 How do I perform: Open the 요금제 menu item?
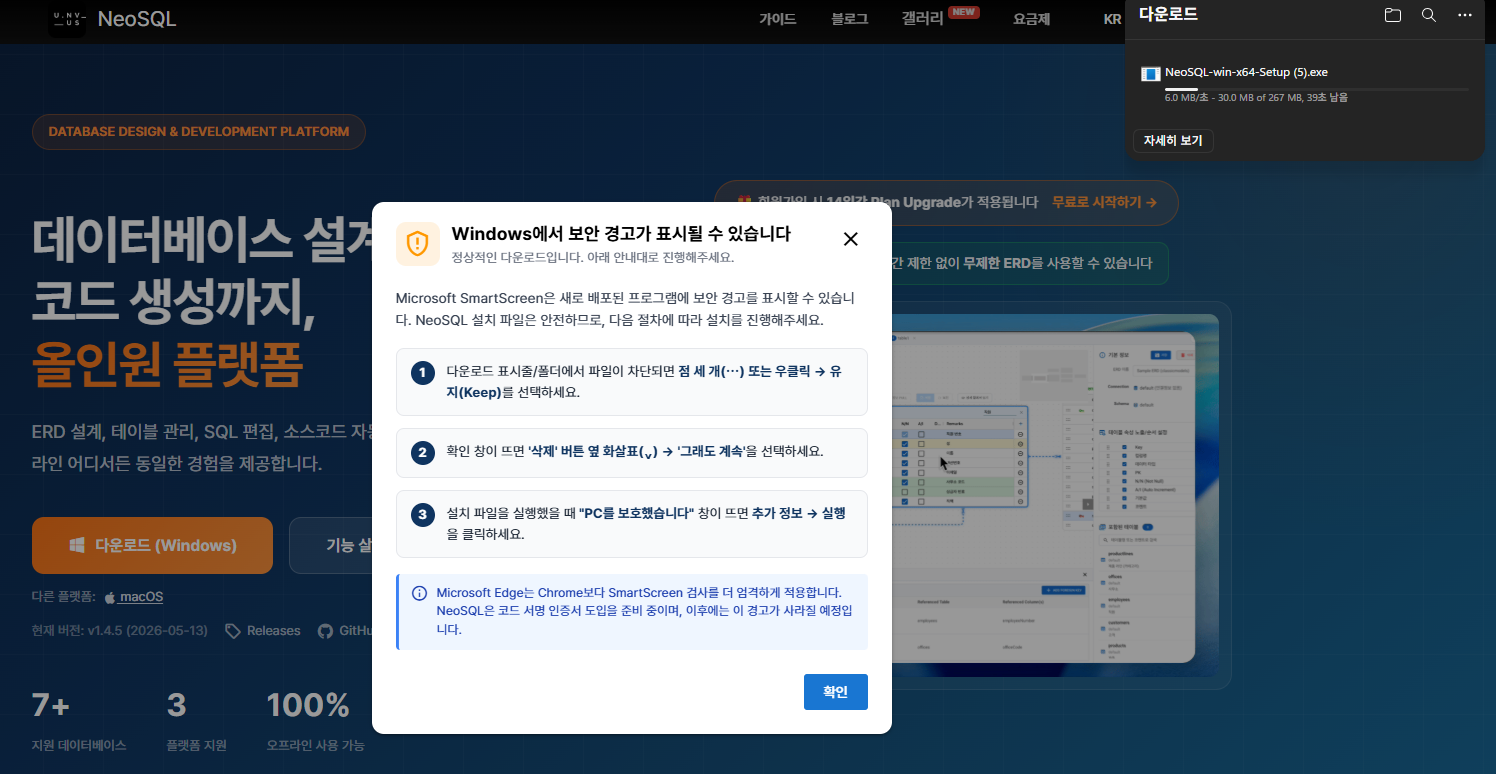(x=1031, y=19)
